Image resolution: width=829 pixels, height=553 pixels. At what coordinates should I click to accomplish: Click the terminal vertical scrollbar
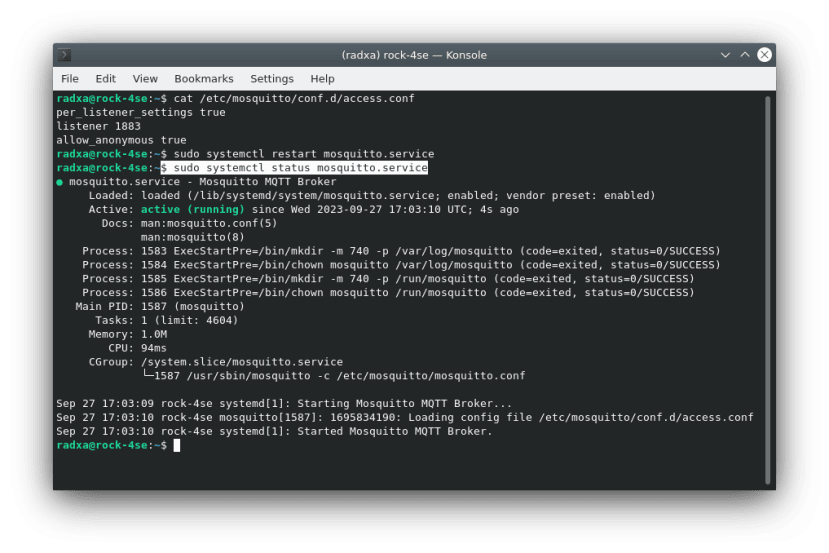768,289
